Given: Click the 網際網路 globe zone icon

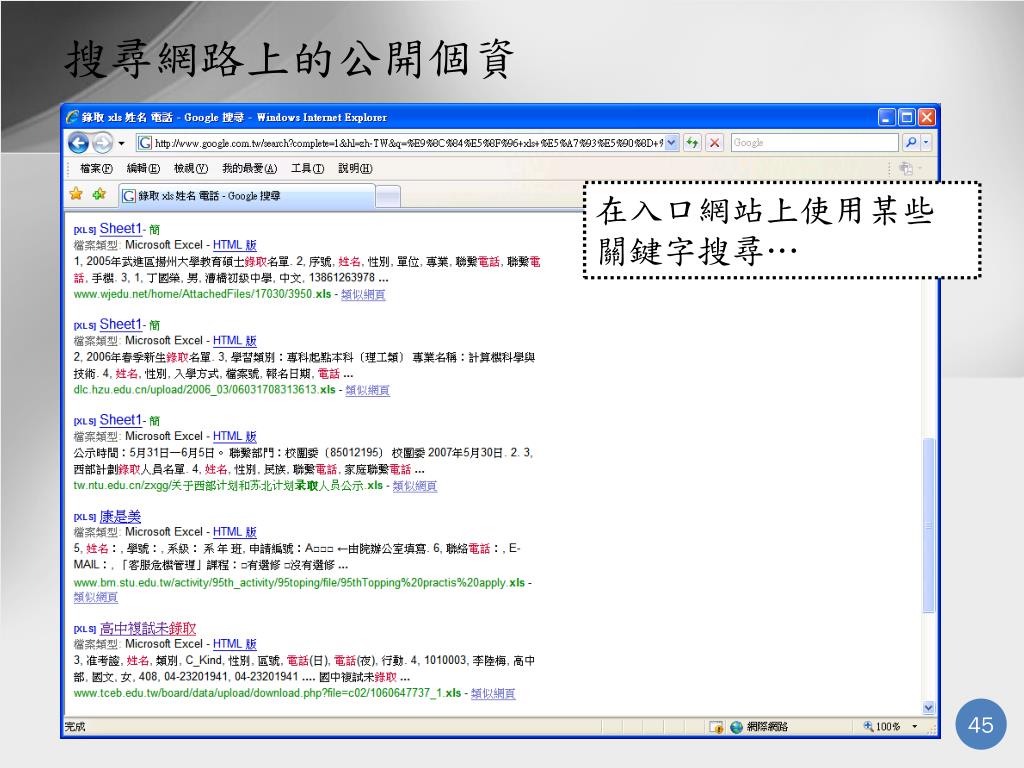Looking at the screenshot, I should [737, 727].
